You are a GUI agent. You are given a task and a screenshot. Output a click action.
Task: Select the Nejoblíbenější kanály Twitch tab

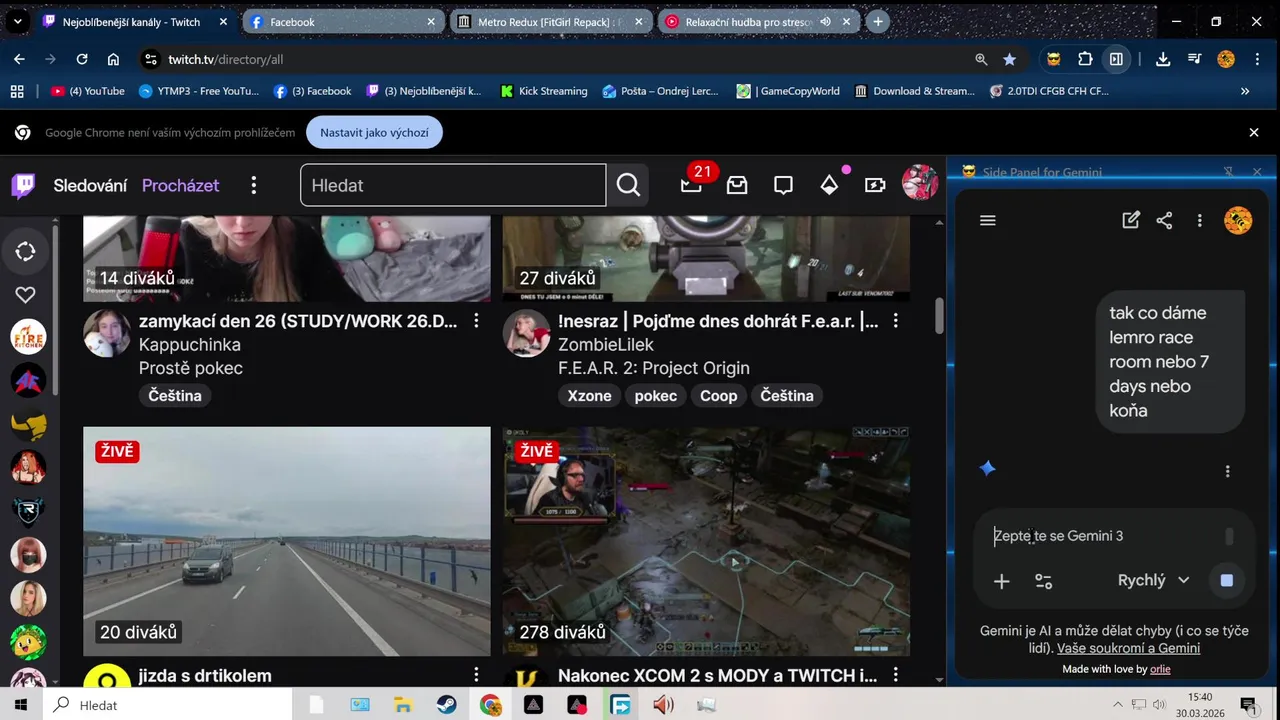[x=136, y=21]
